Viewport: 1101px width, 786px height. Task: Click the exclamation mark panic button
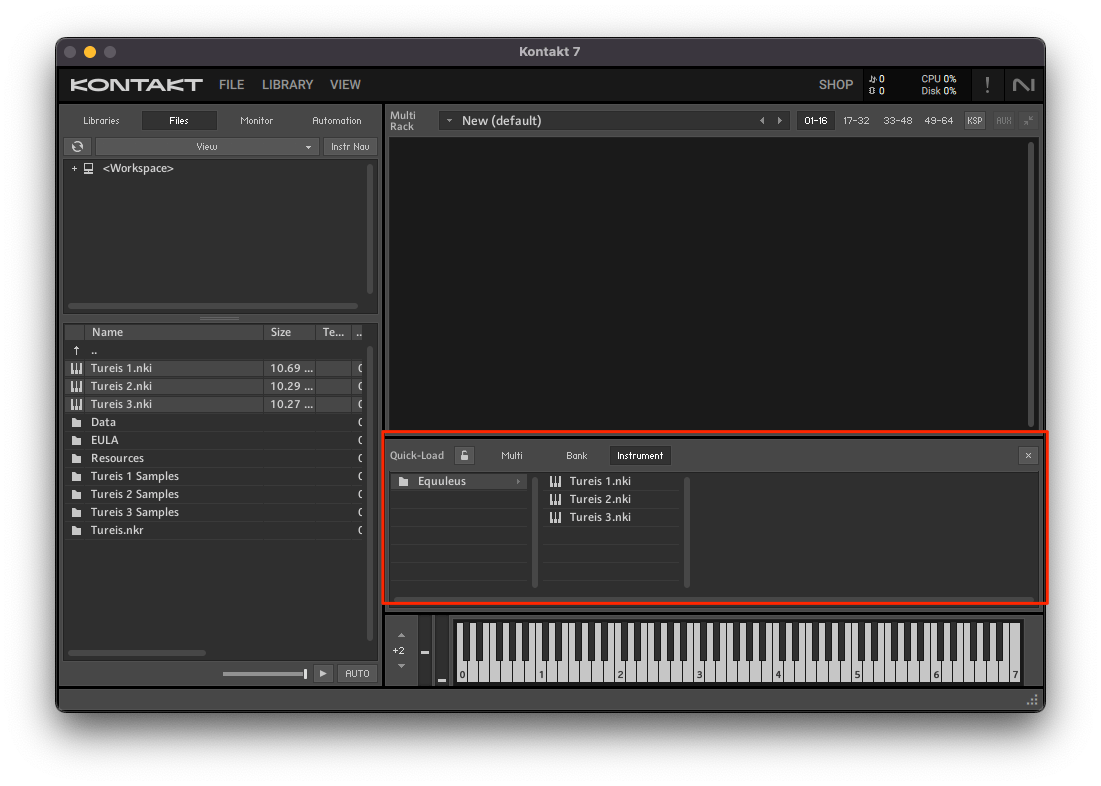(987, 85)
